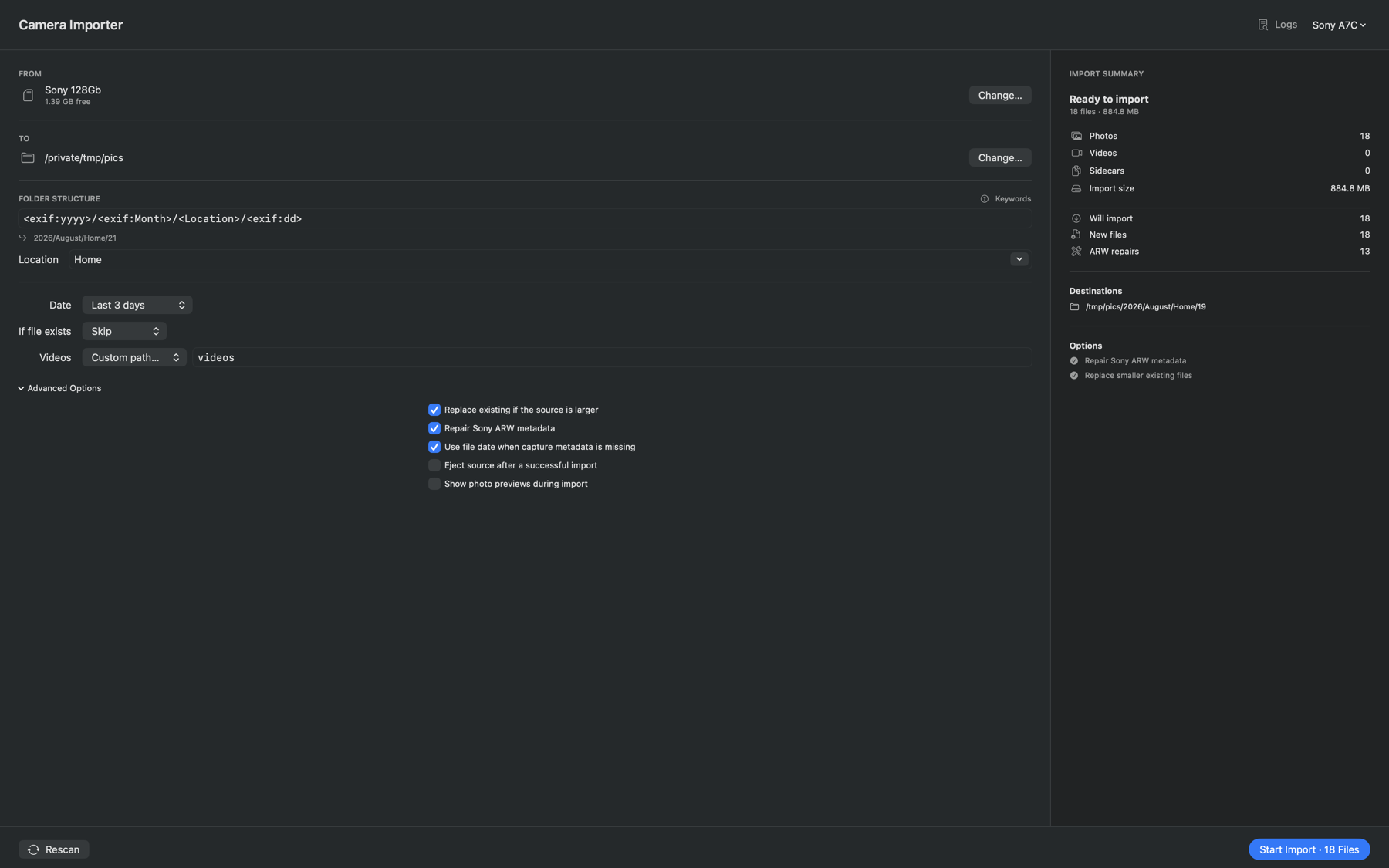
Task: Click the SD card icon under From
Action: point(28,95)
